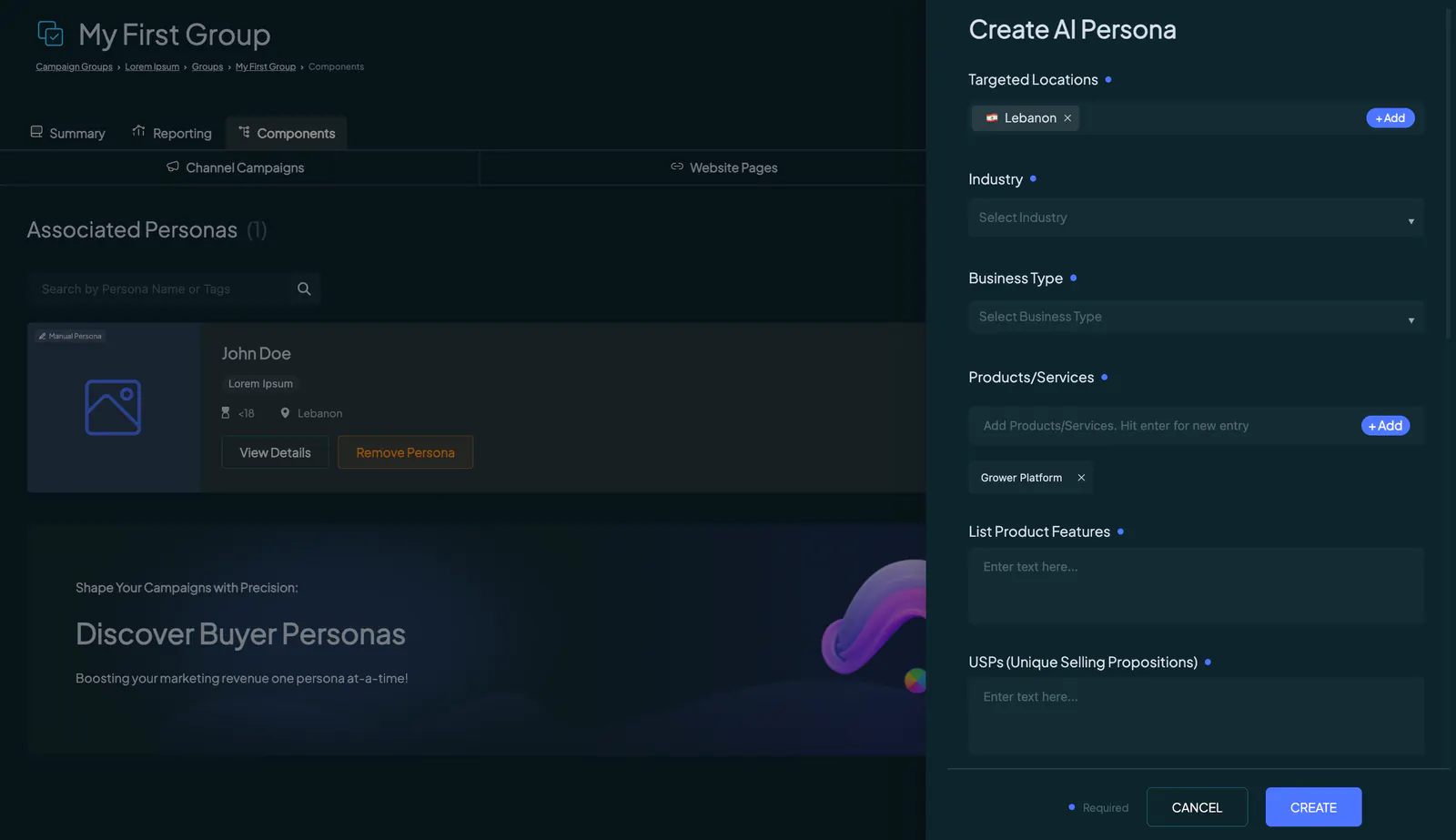
Task: Open the Select Industry dropdown
Action: [x=1196, y=218]
